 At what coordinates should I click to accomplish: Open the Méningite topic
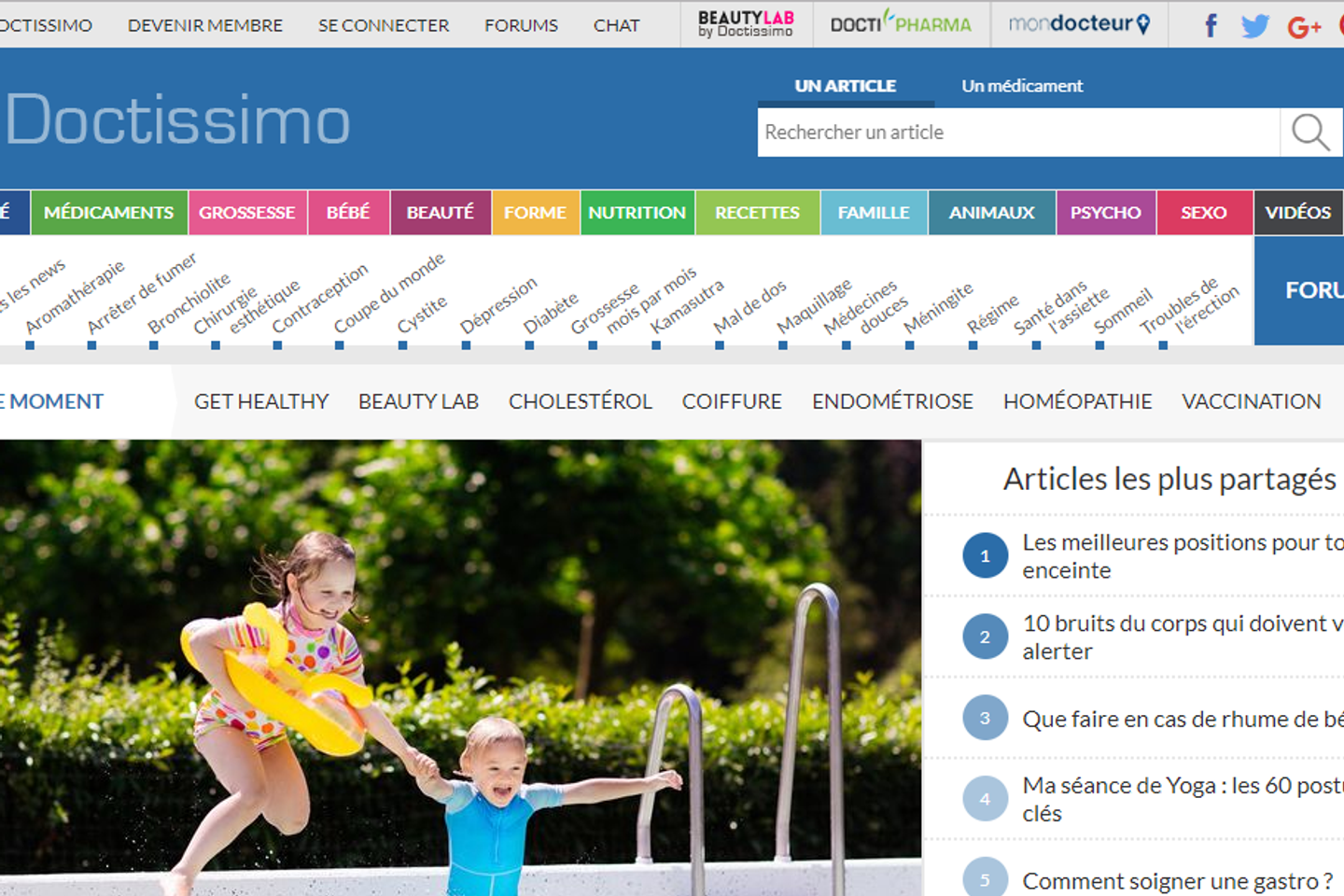pos(938,308)
